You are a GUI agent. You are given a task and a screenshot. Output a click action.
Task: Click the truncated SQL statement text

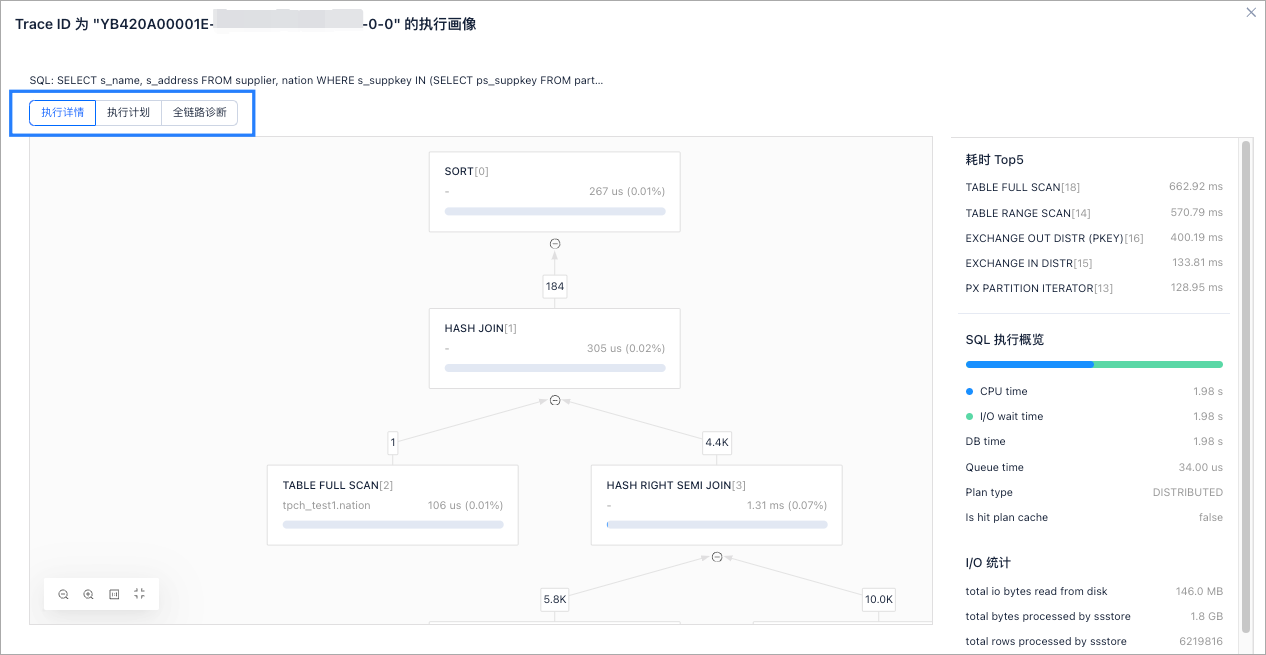[316, 80]
